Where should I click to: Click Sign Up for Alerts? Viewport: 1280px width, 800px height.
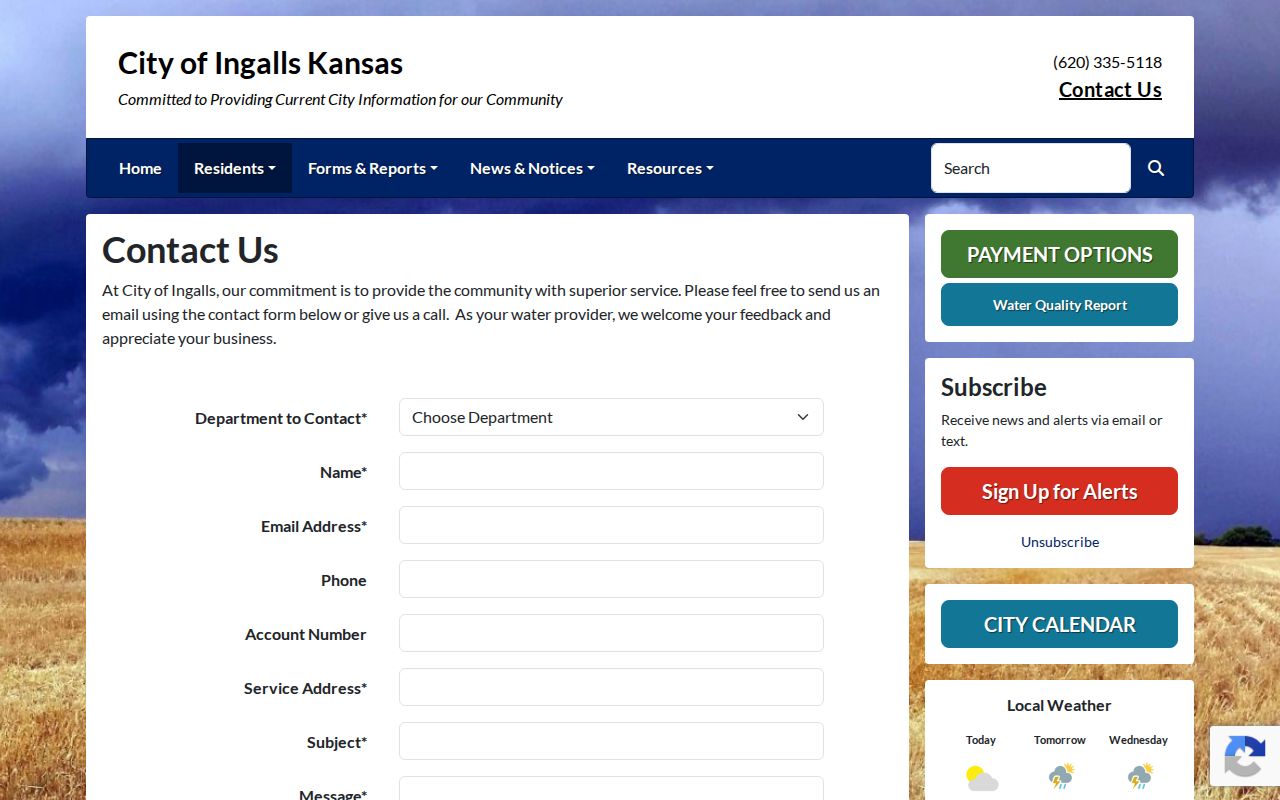(x=1059, y=491)
